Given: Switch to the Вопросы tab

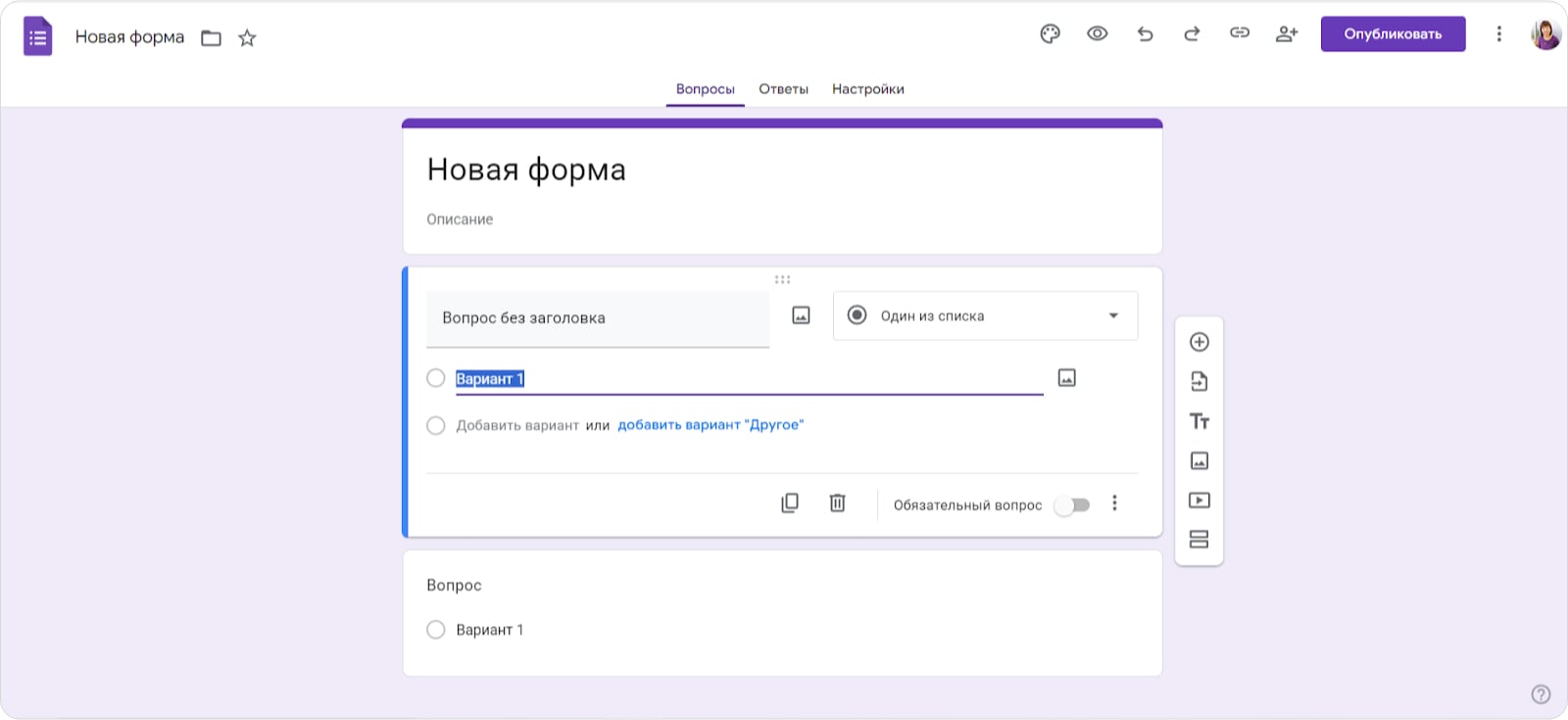Looking at the screenshot, I should pyautogui.click(x=705, y=89).
